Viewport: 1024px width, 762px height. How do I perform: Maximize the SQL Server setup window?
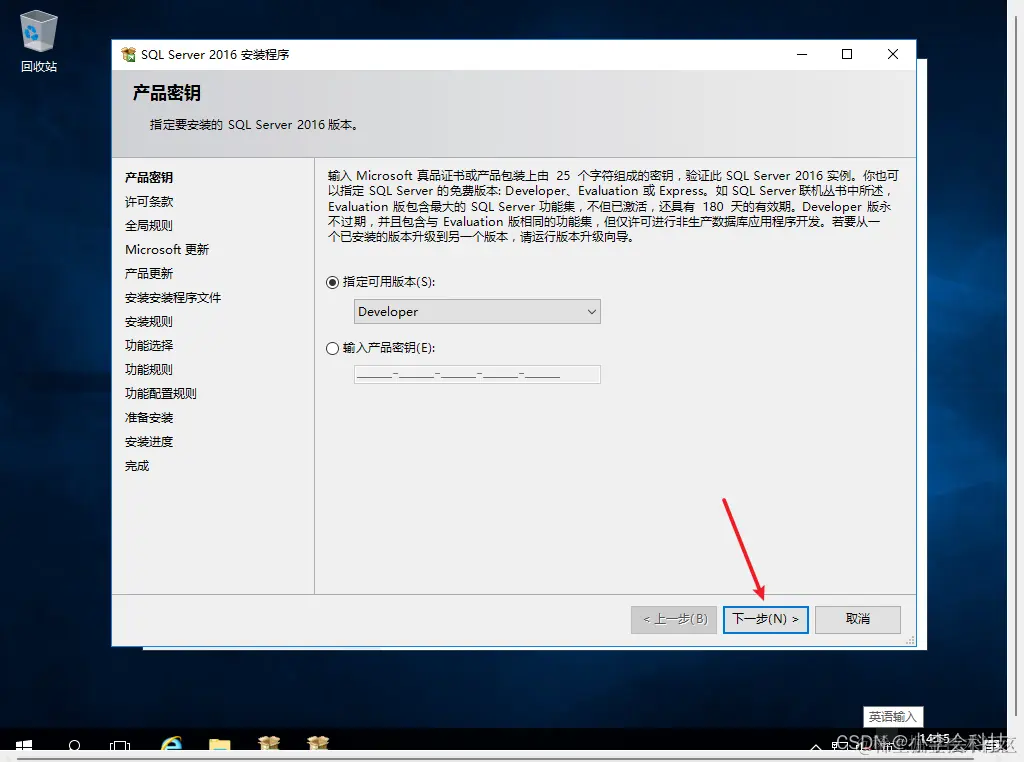tap(847, 54)
